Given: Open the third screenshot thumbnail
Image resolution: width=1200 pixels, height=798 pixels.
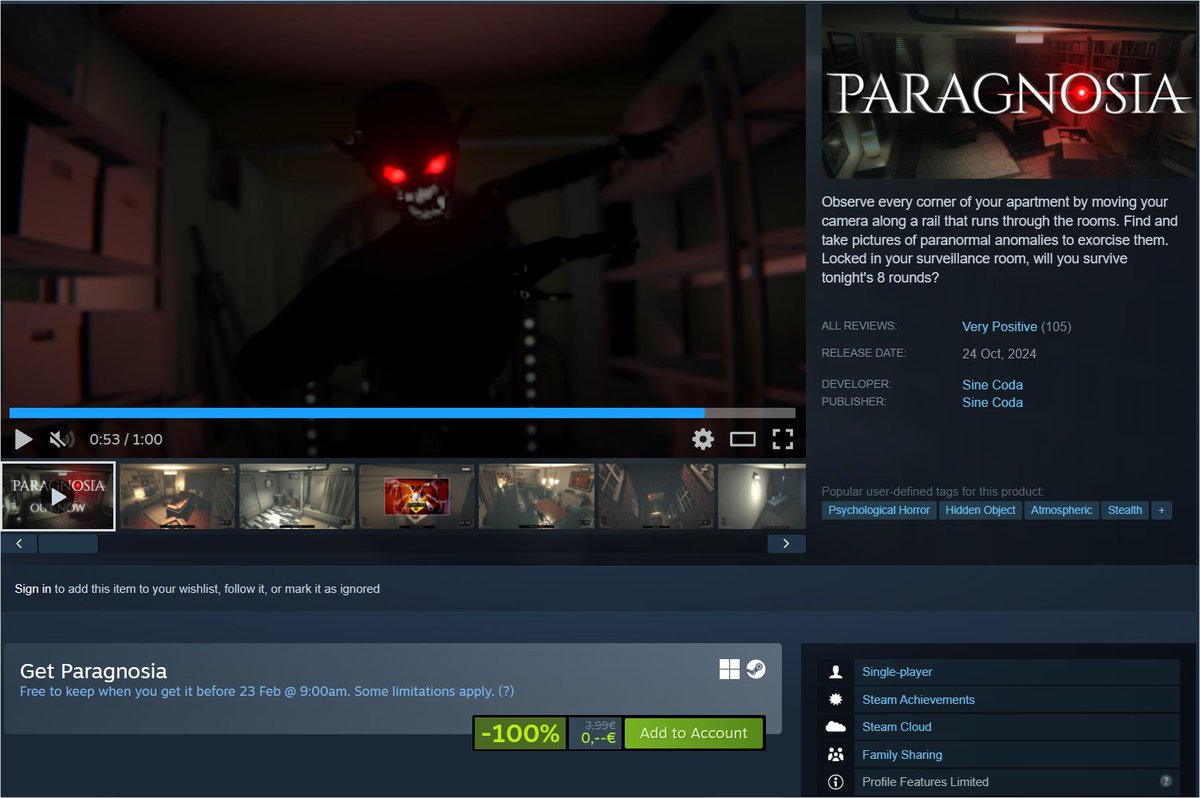Looking at the screenshot, I should click(x=298, y=496).
